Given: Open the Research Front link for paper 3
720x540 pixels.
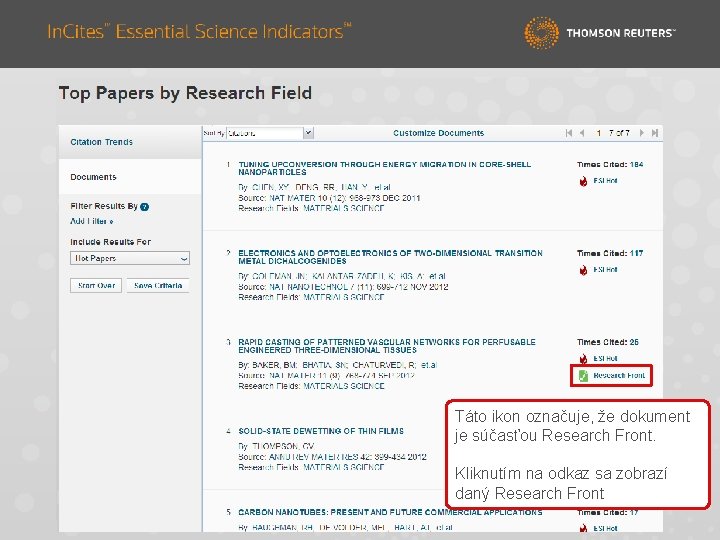Looking at the screenshot, I should pyautogui.click(x=619, y=376).
